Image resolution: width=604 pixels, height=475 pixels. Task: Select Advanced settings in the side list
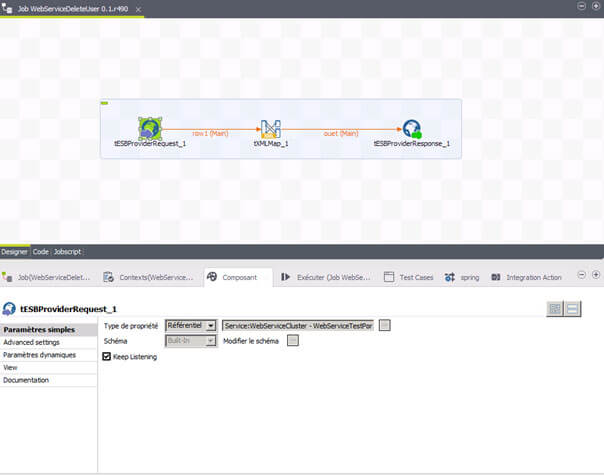pos(49,342)
